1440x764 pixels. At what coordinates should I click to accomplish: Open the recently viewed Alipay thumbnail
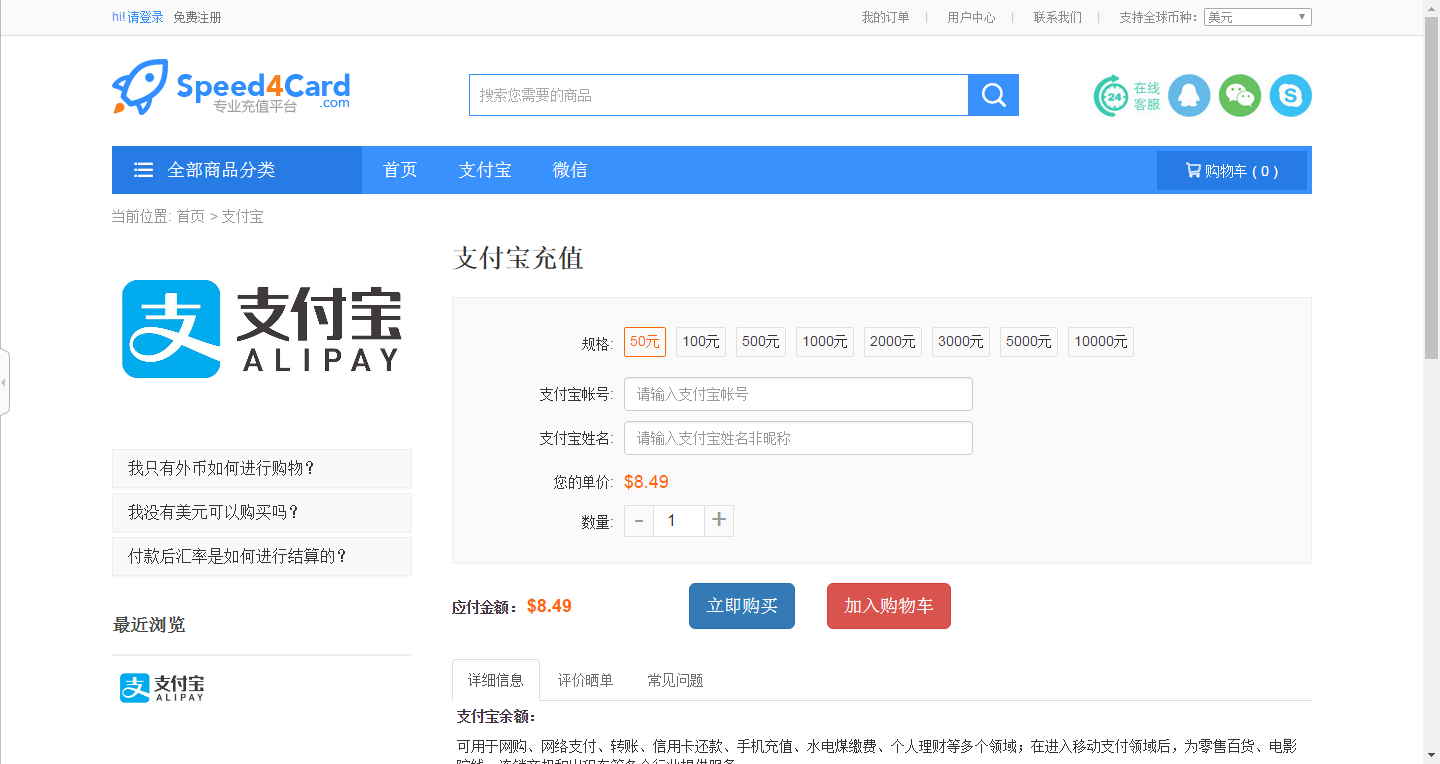coord(162,687)
